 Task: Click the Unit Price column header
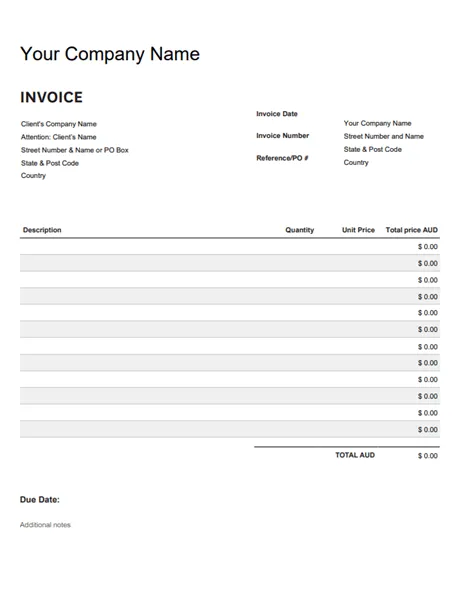tap(358, 230)
